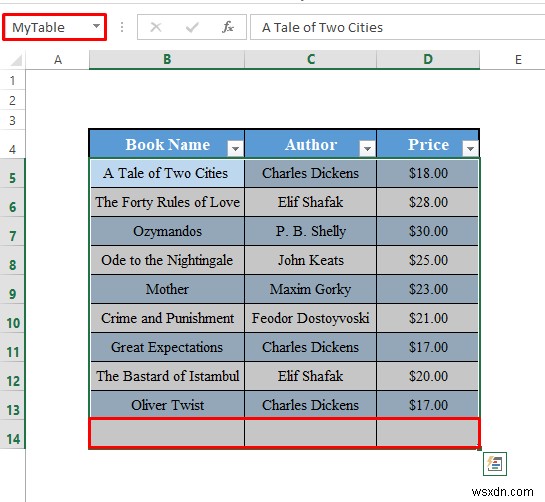This screenshot has width=545, height=502.
Task: Click the empty Book Name cell in row 14
Action: (167, 433)
